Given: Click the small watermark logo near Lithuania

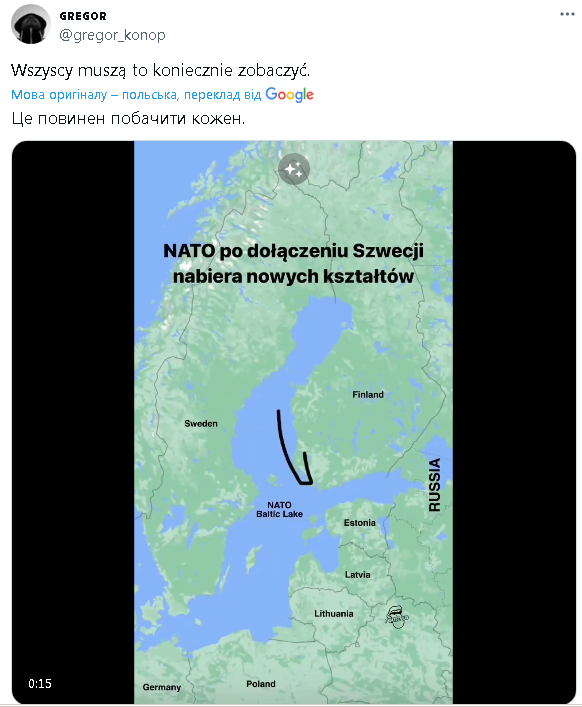Looking at the screenshot, I should point(396,617).
